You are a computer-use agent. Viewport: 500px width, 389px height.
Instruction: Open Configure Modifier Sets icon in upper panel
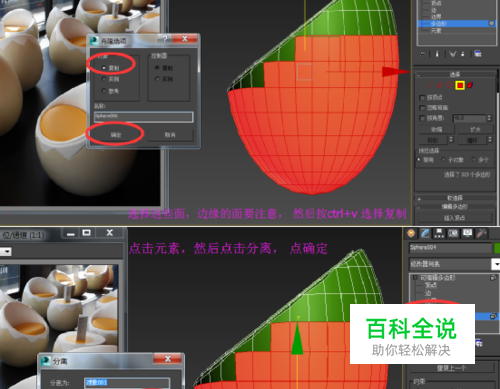(478, 54)
